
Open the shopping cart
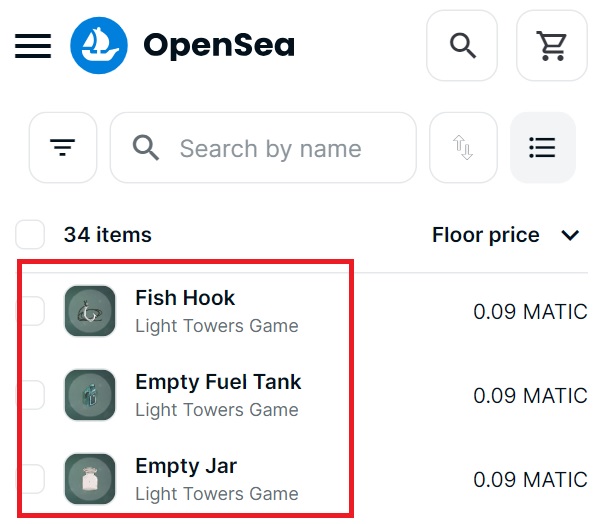click(551, 45)
